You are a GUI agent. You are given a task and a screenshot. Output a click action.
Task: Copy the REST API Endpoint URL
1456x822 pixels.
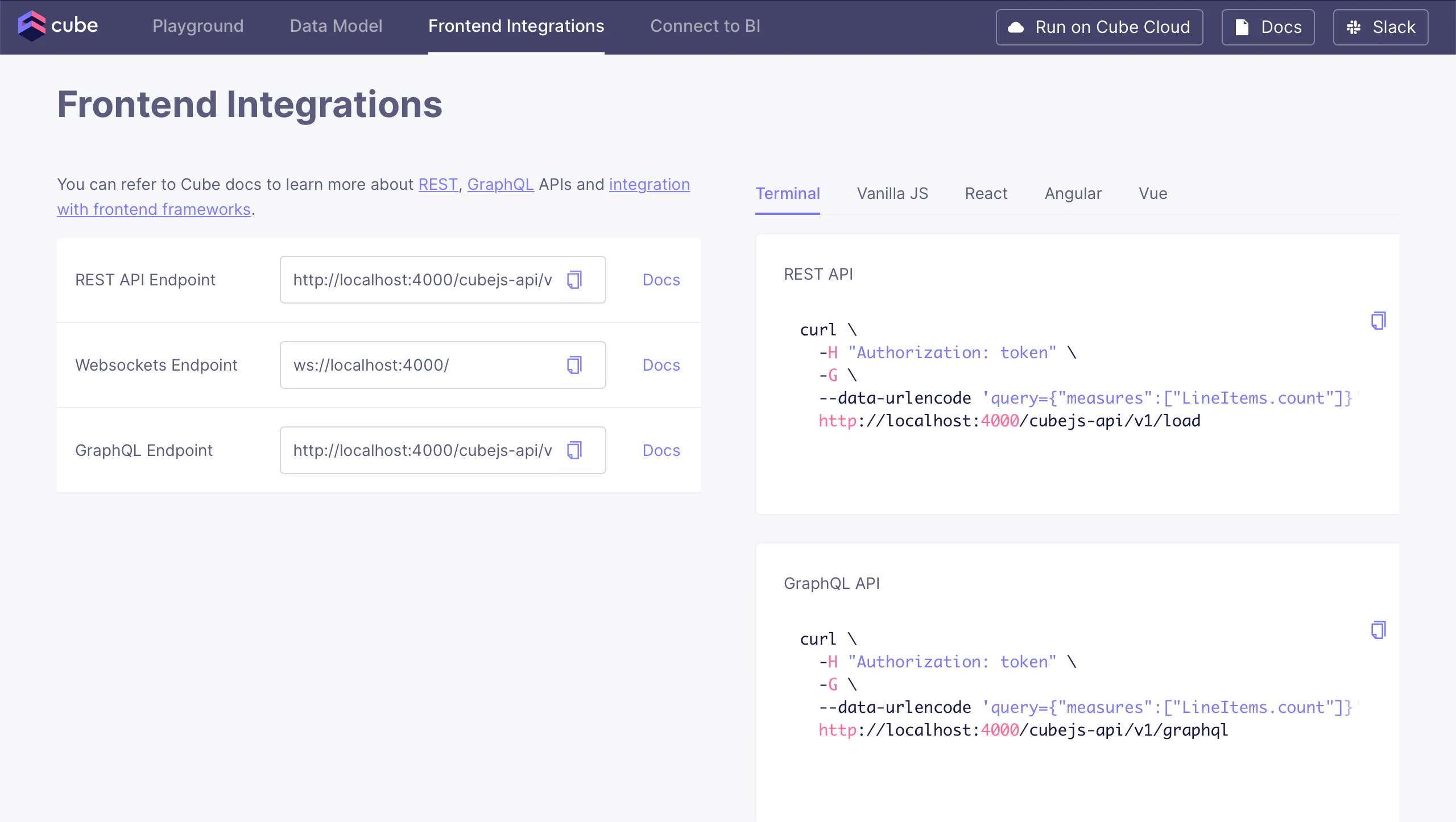point(574,280)
